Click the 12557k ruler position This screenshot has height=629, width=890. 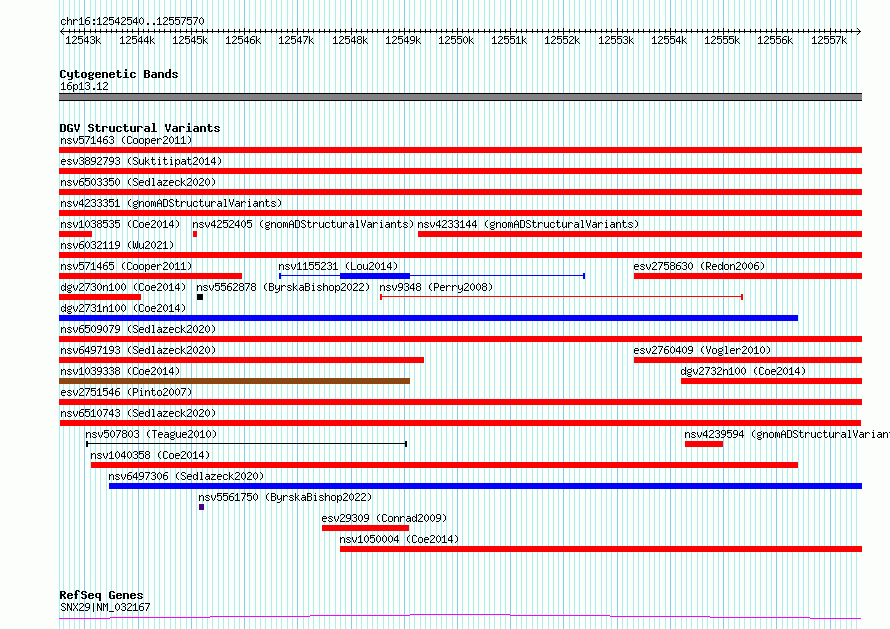pos(829,40)
